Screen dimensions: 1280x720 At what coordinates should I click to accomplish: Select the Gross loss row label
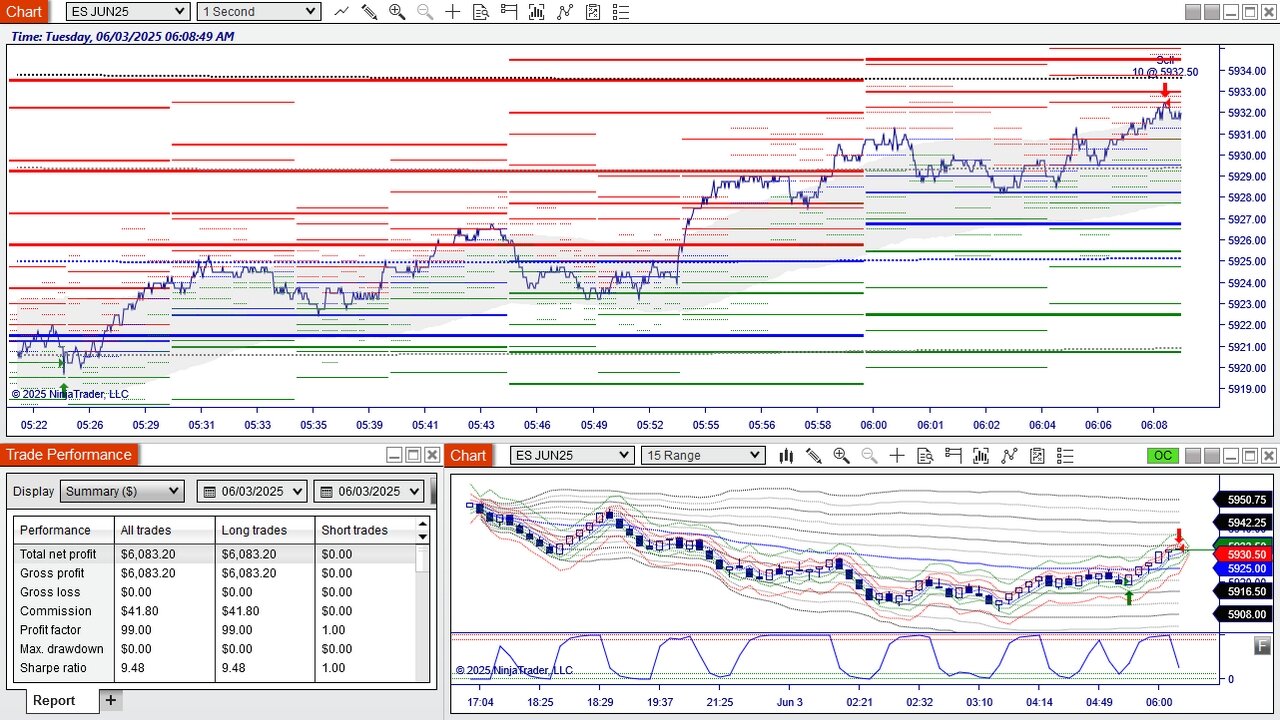coord(49,592)
